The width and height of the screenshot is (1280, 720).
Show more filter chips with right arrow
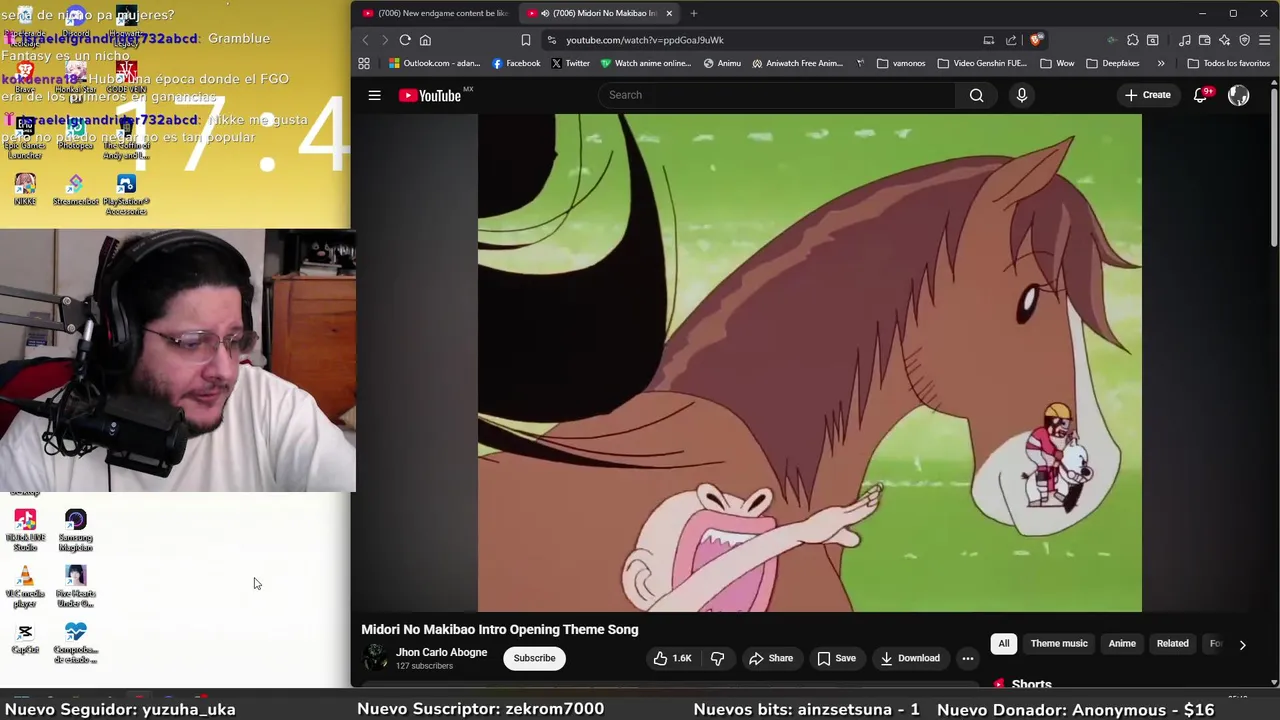[1242, 645]
